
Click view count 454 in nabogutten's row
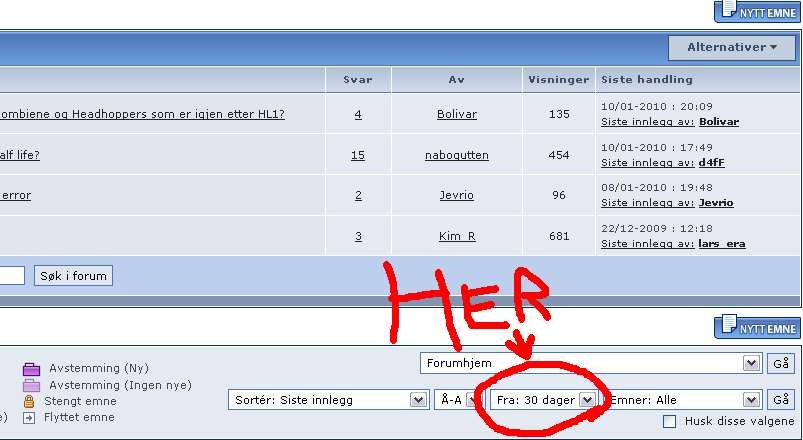pos(559,155)
